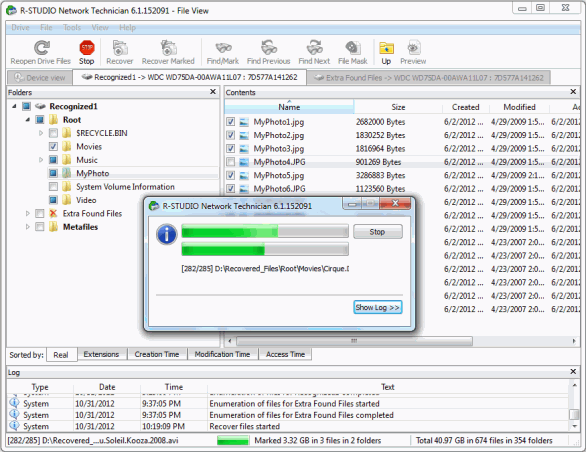Close the Log panel
The height and width of the screenshot is (452, 586).
click(573, 372)
